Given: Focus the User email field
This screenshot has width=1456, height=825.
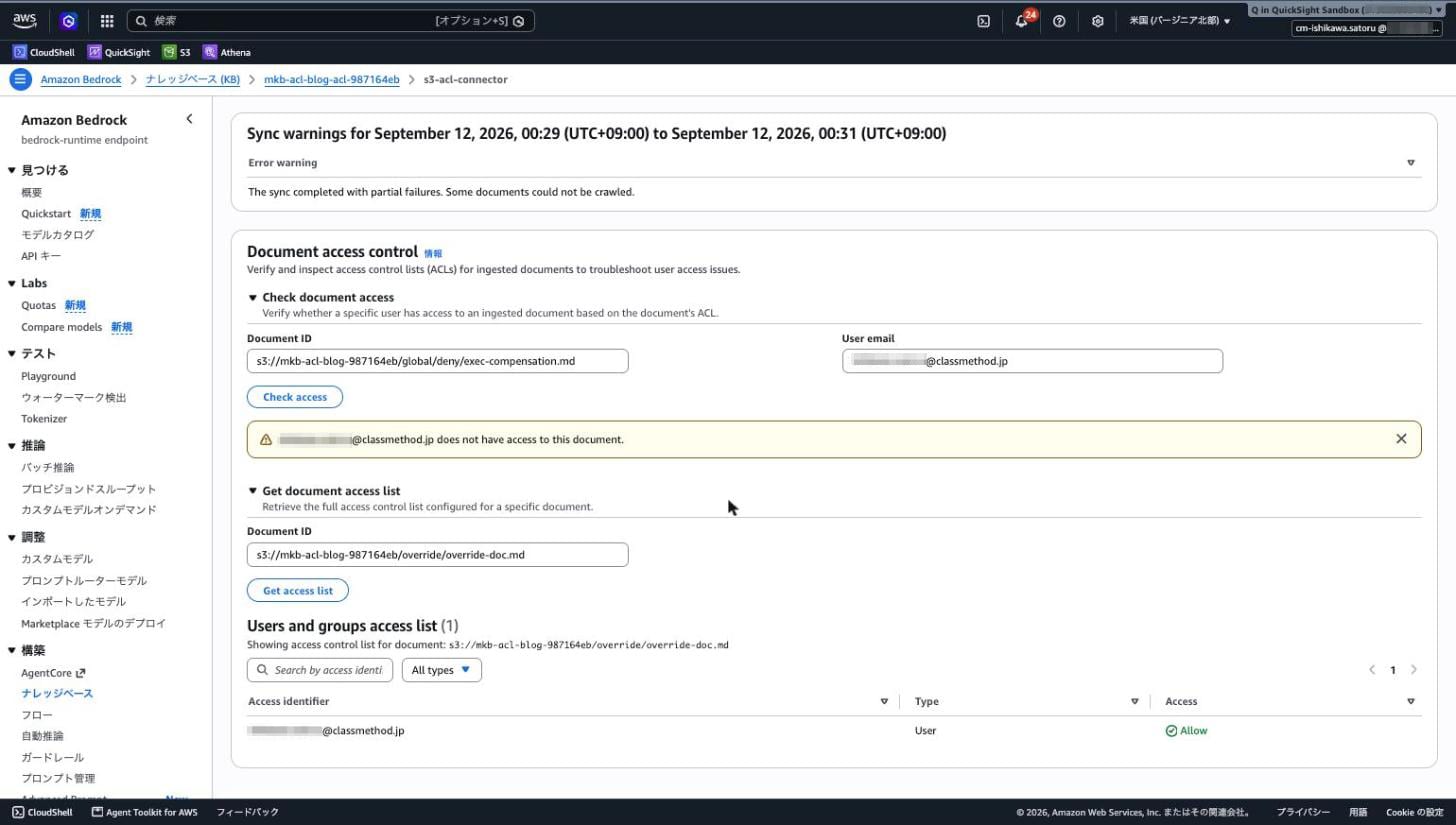Looking at the screenshot, I should [x=1032, y=361].
